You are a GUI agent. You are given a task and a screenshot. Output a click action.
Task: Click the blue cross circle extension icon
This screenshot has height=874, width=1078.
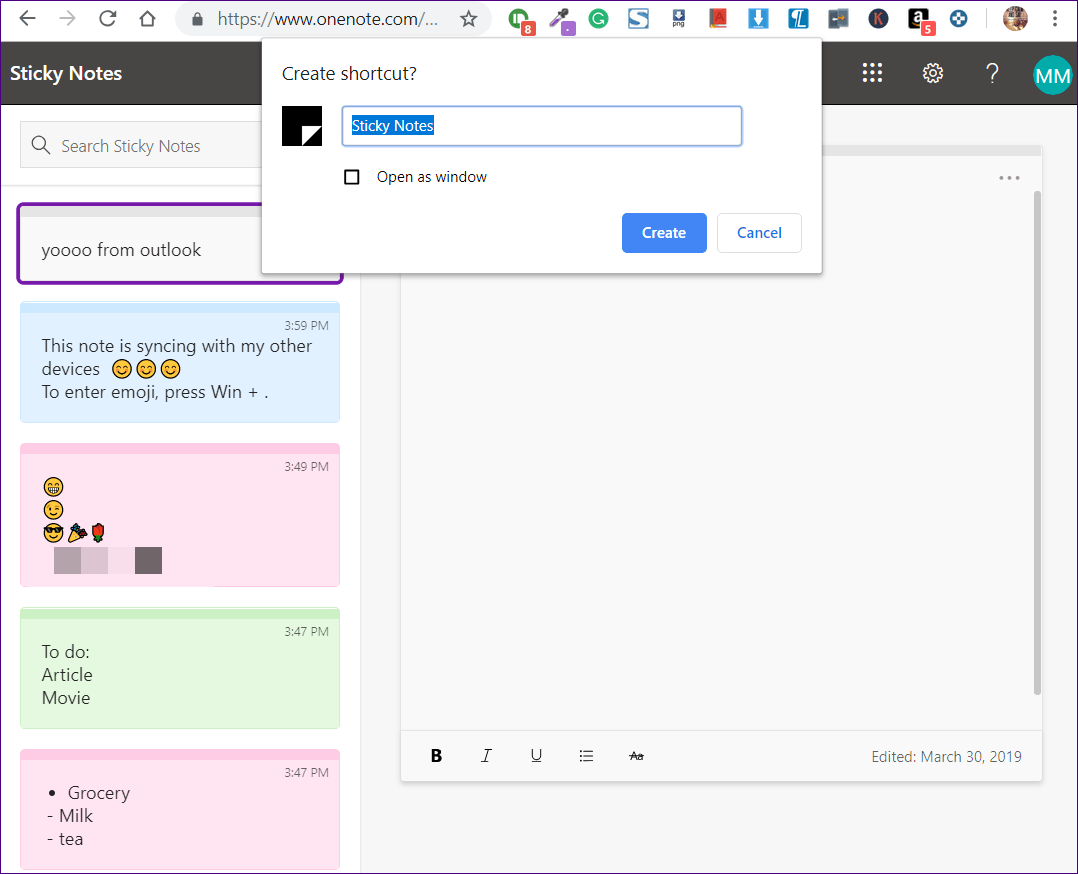pos(958,19)
